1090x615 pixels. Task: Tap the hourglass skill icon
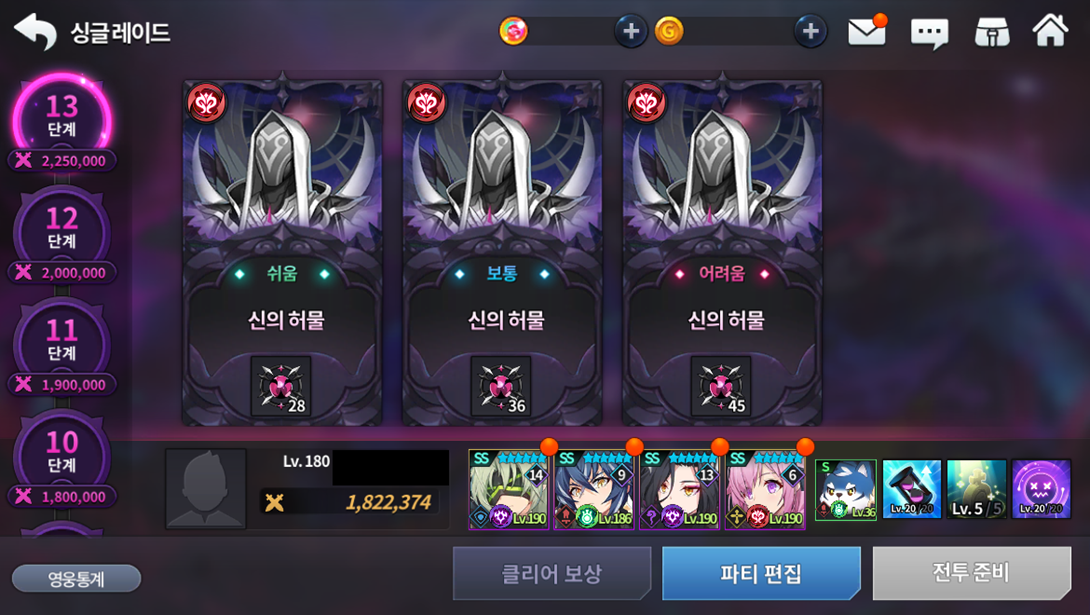911,489
